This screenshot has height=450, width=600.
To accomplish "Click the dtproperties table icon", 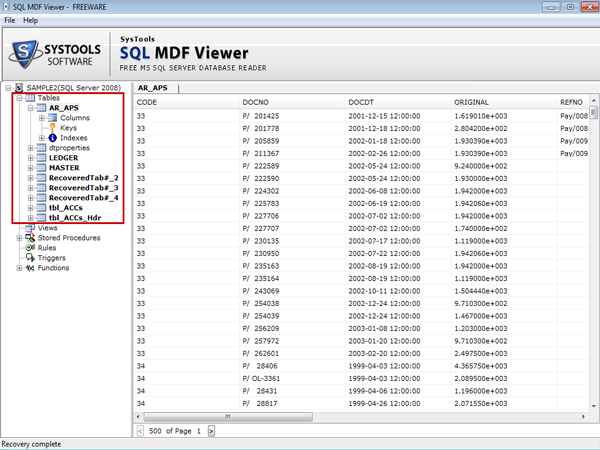I will pos(41,148).
